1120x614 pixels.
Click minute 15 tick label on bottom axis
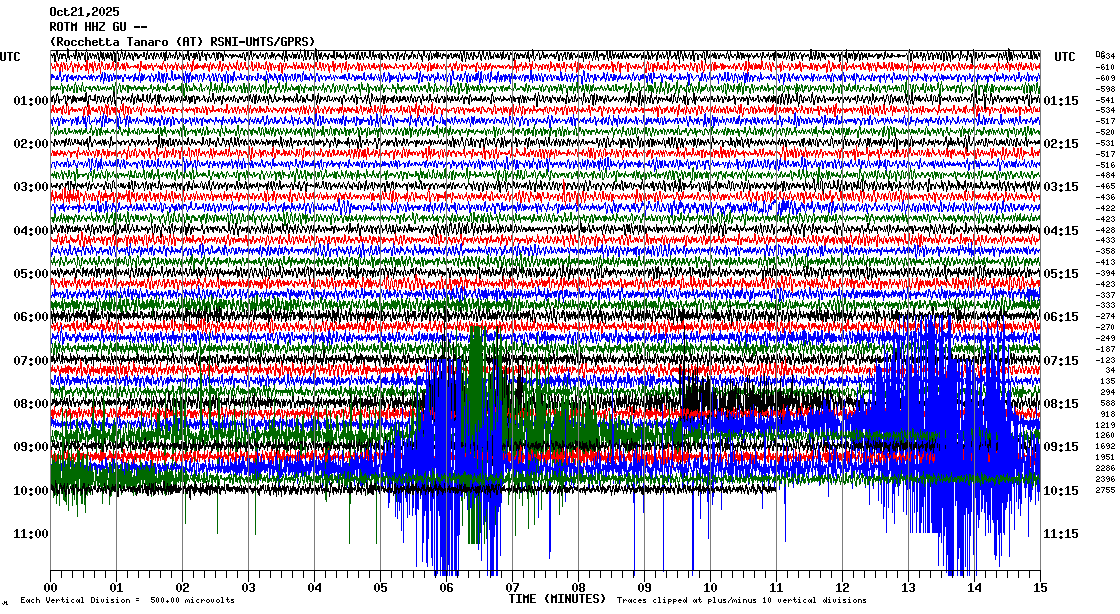(x=1039, y=588)
